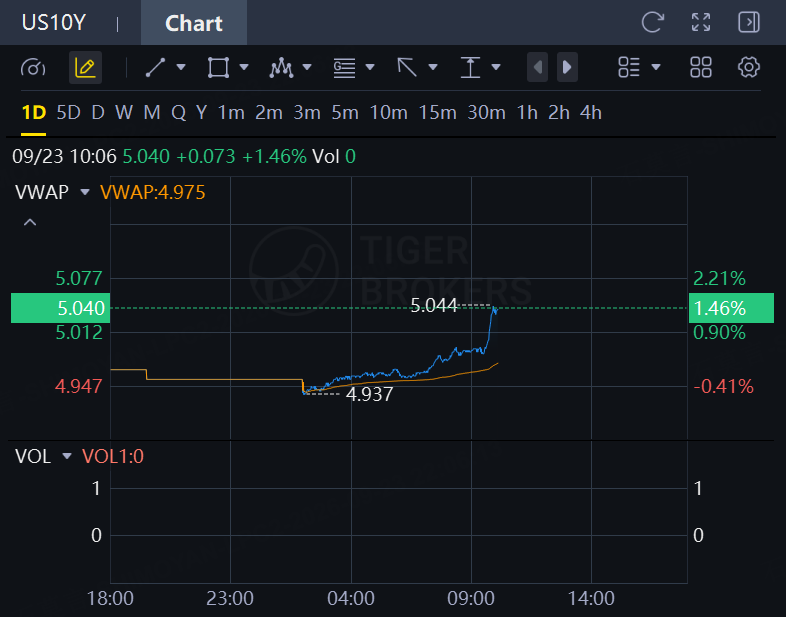This screenshot has width=786, height=617.
Task: Select the 15m interval tab
Action: pyautogui.click(x=438, y=113)
